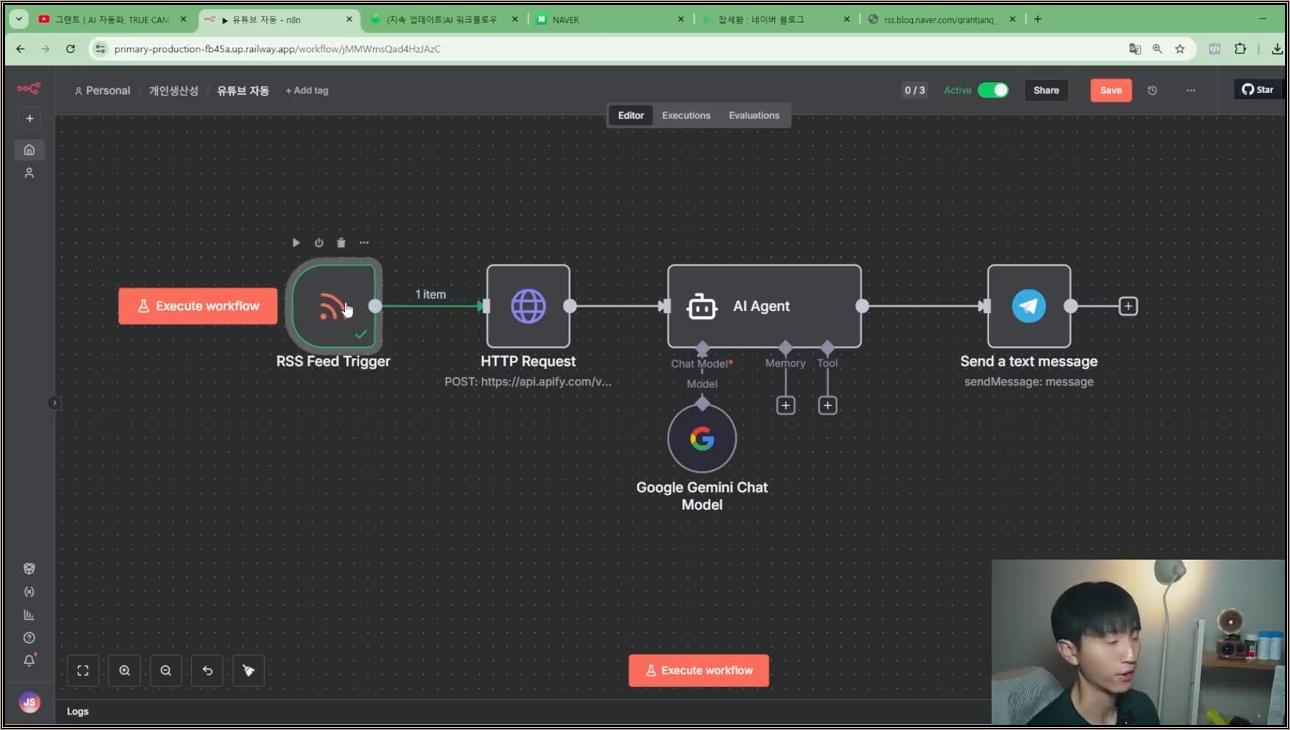Screen dimensions: 1290x730
Task: Open workflow history clock icon
Action: 1152,90
